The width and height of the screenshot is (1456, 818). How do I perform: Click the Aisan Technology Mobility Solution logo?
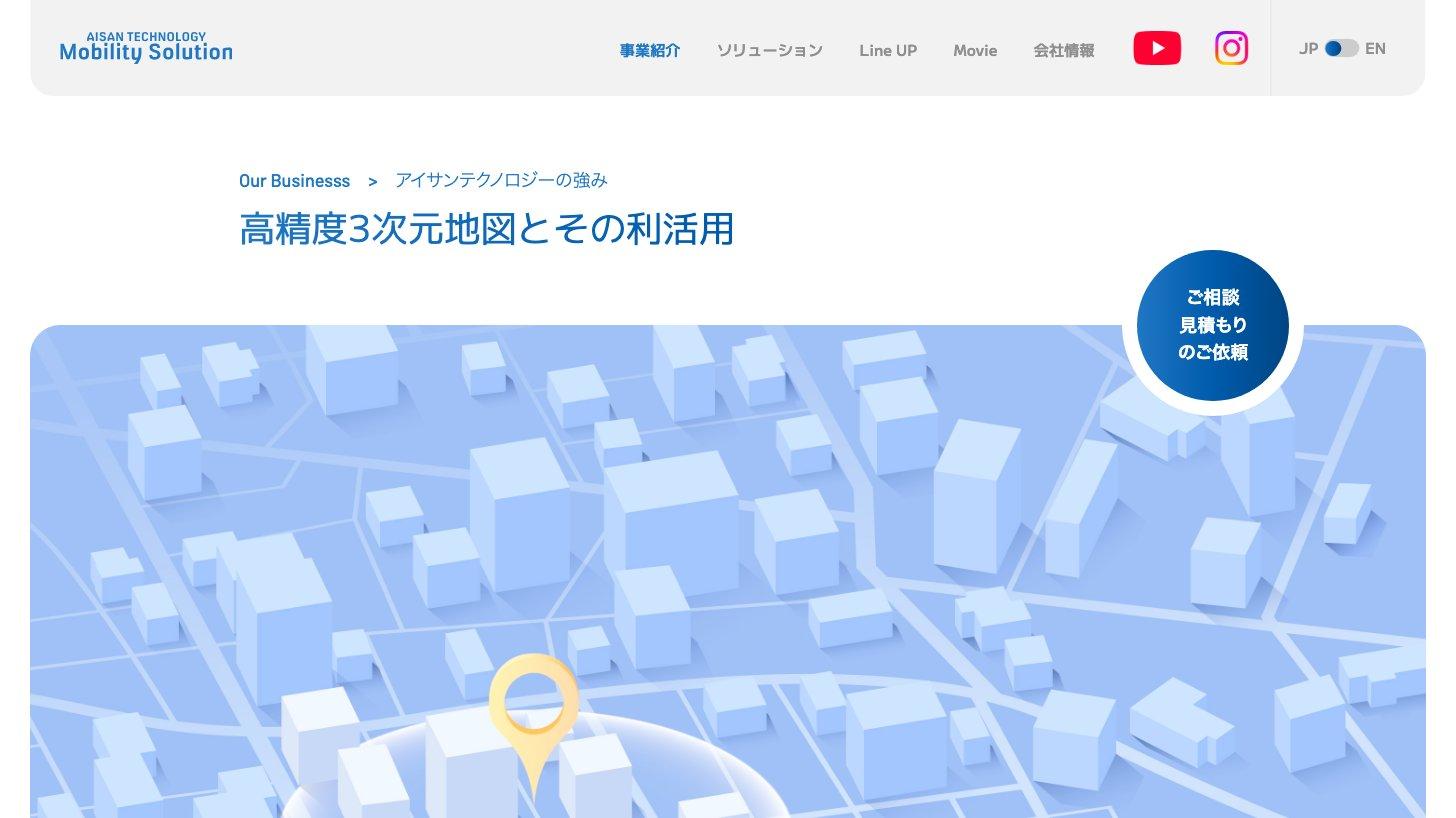146,47
